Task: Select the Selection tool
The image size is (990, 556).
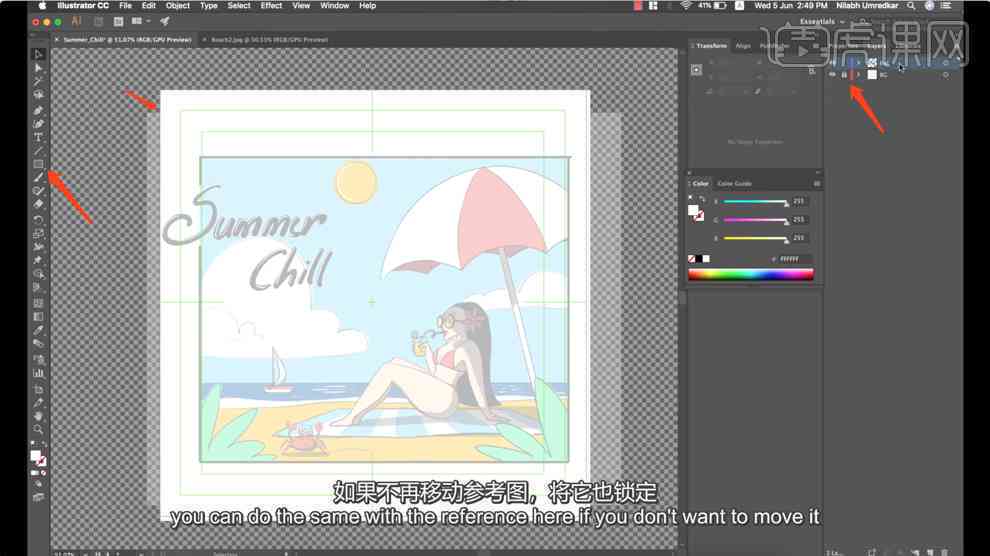Action: coord(39,54)
